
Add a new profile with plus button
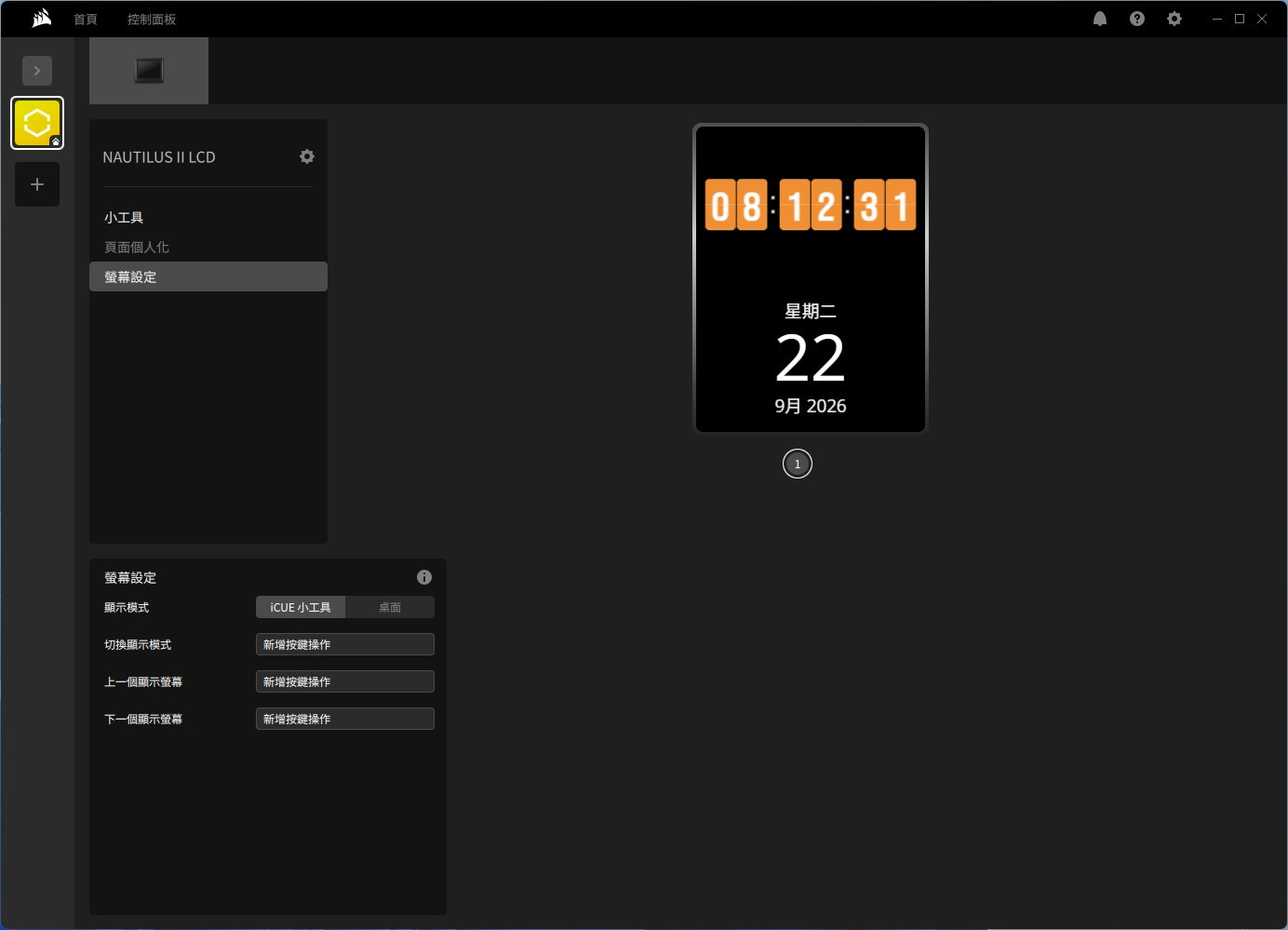coord(37,184)
